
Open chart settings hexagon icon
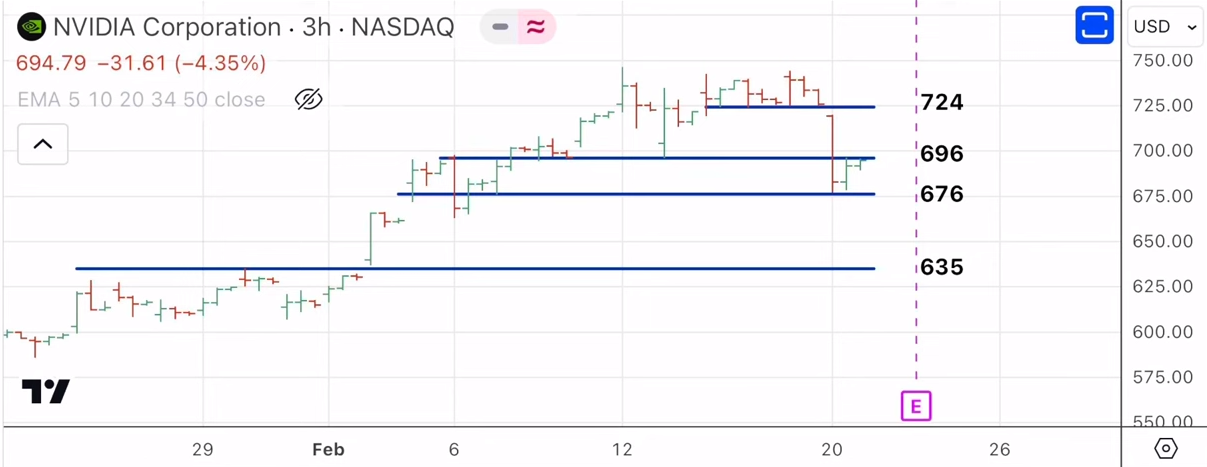(x=1165, y=448)
